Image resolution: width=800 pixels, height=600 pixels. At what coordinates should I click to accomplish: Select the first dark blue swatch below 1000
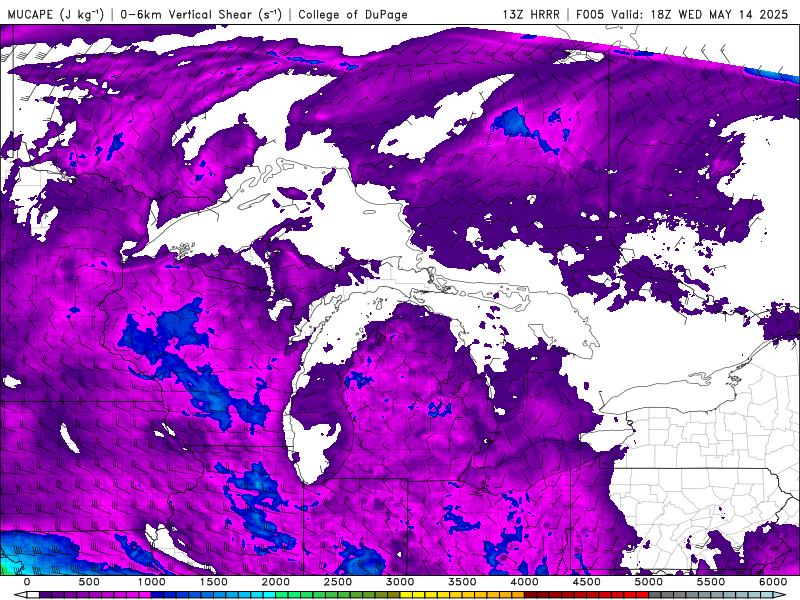tap(157, 594)
